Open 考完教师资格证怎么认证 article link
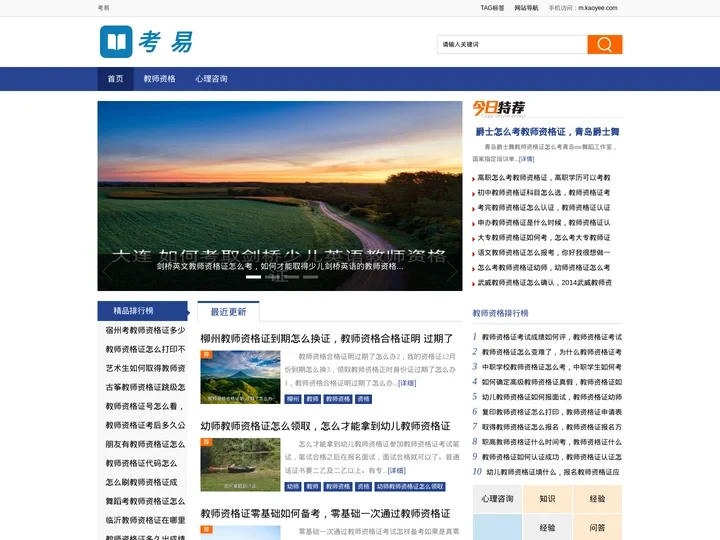The width and height of the screenshot is (720, 540). [544, 208]
